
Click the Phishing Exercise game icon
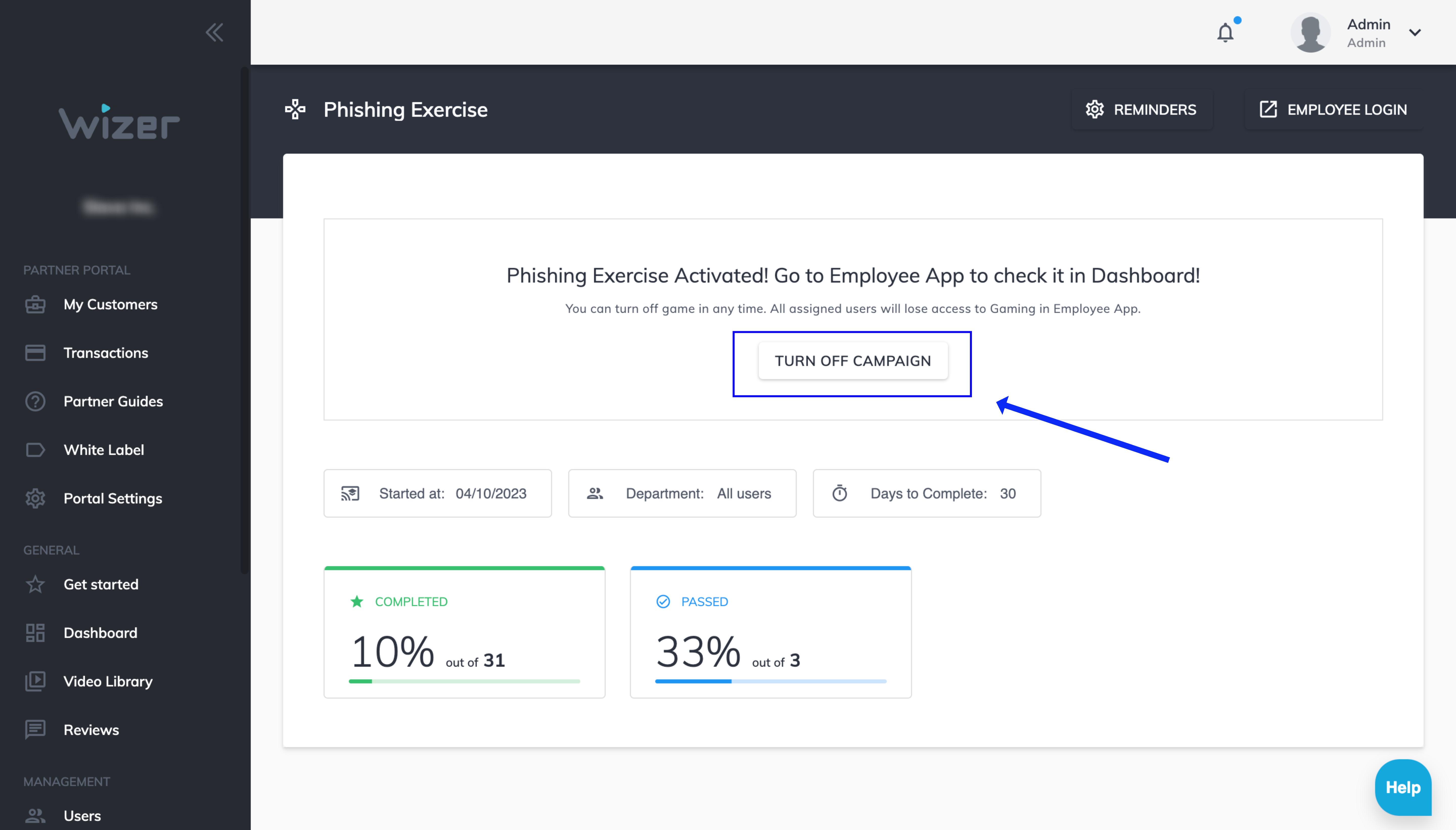click(x=295, y=109)
